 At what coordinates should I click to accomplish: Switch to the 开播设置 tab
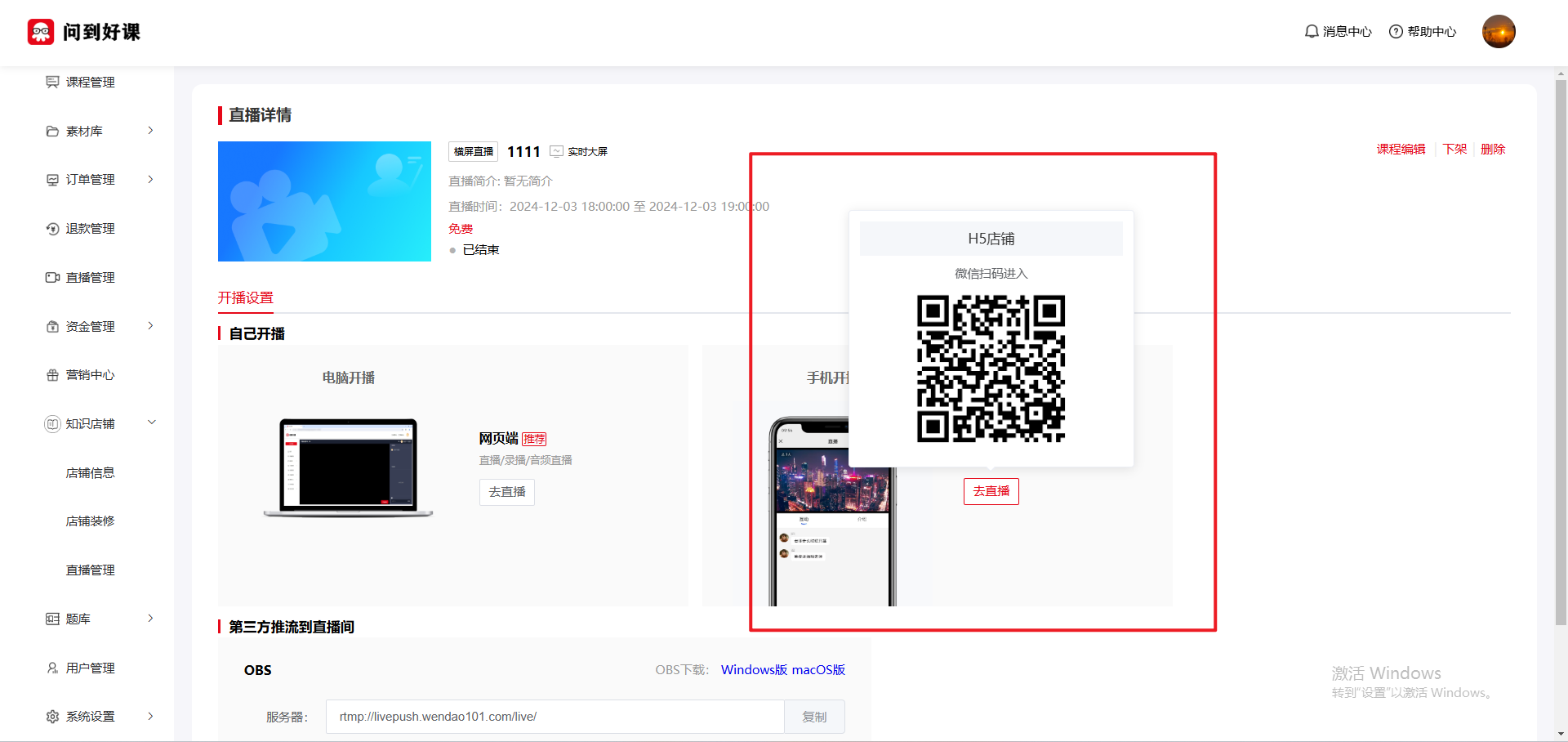point(246,298)
